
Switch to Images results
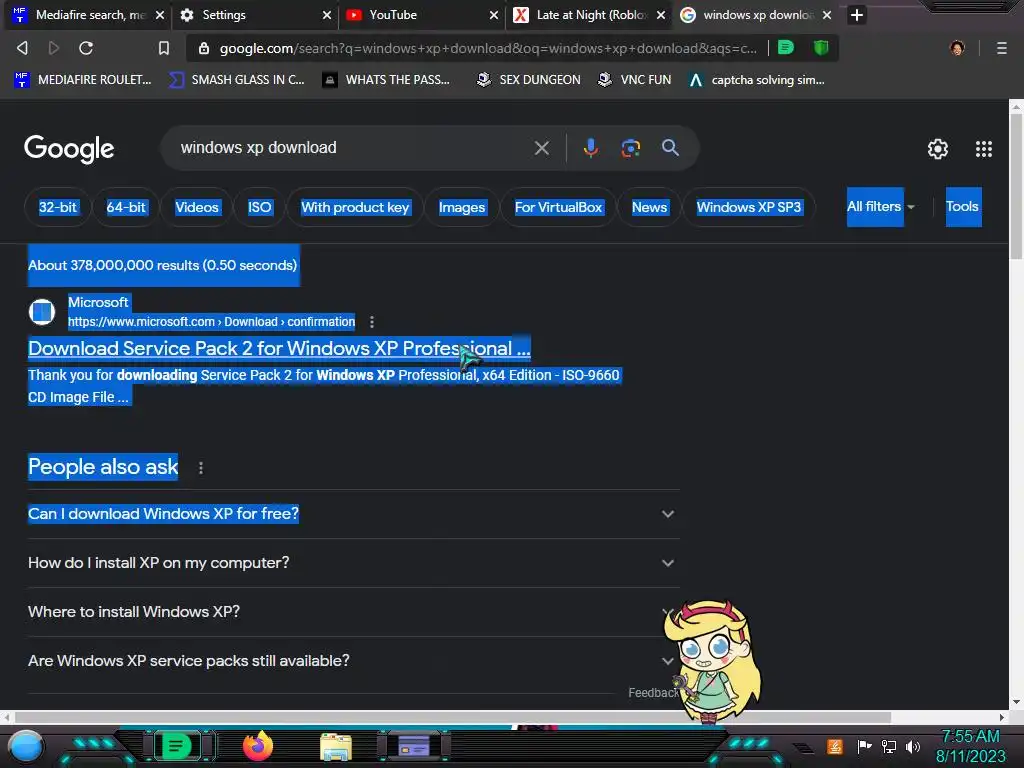pos(462,208)
